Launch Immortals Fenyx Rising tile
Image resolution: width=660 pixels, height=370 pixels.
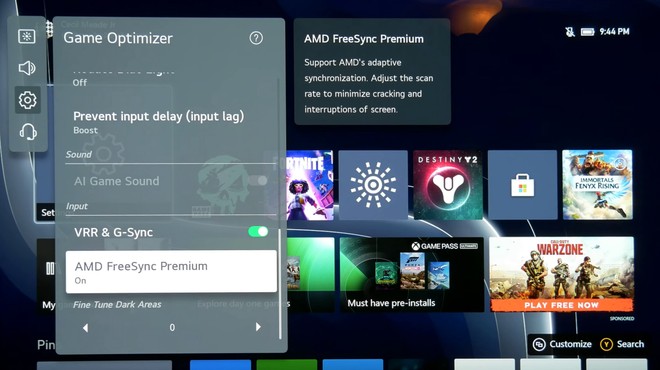point(597,185)
